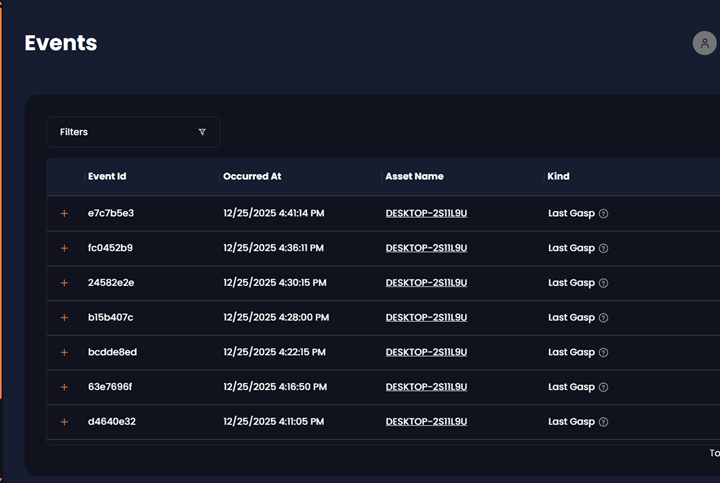
Task: Click help icon beside Last Gasp for b15b407c
Action: pyautogui.click(x=603, y=318)
